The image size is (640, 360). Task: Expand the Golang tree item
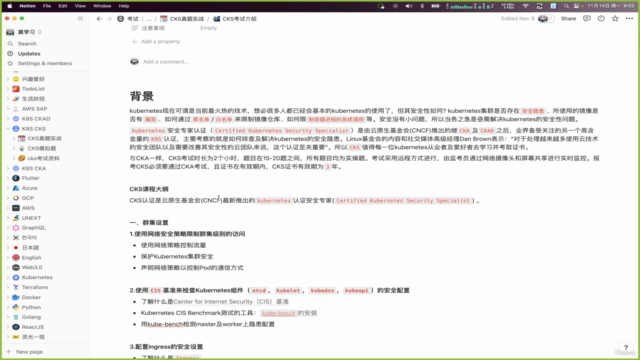8,317
